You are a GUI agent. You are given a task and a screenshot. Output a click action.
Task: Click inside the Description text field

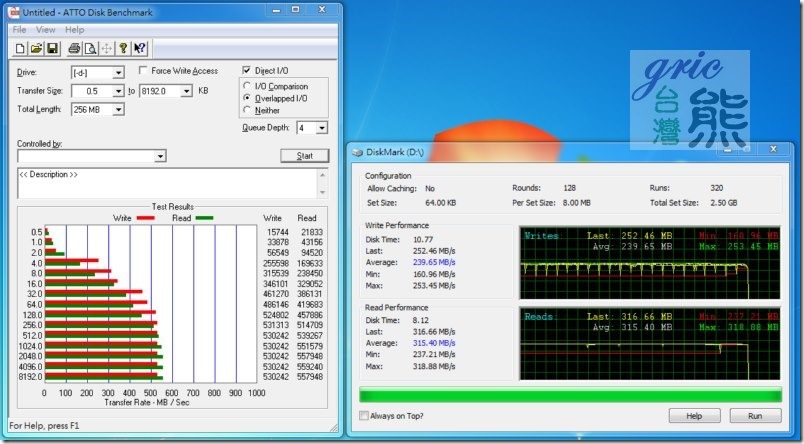coord(166,183)
